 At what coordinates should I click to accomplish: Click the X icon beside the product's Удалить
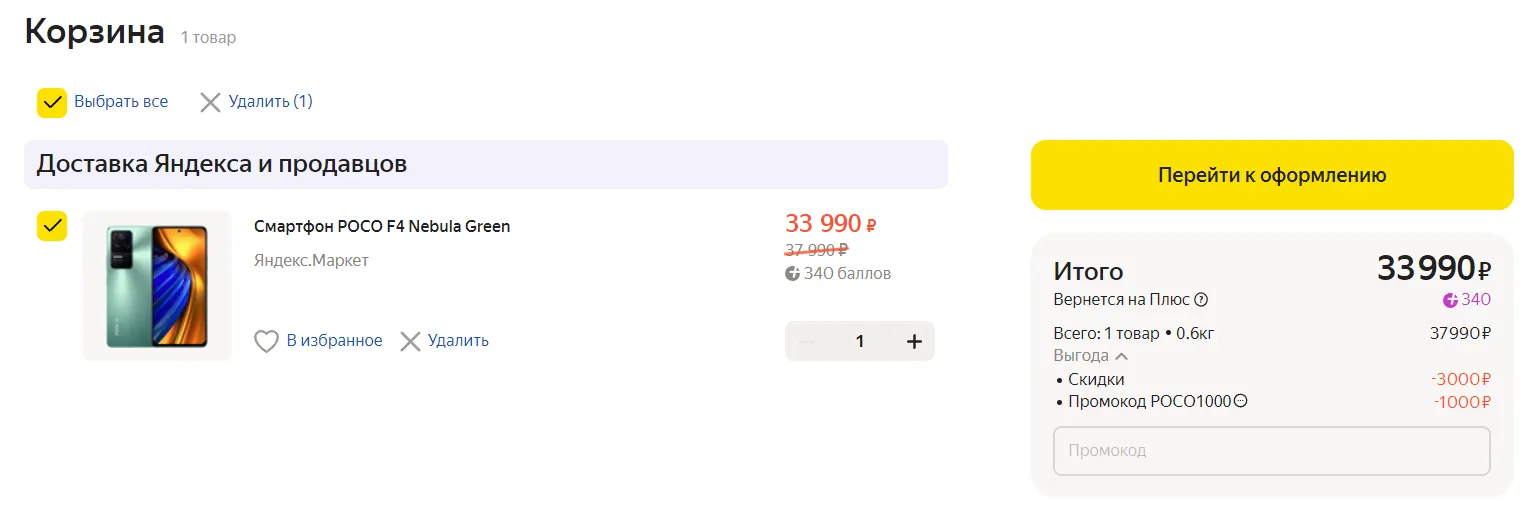click(x=410, y=342)
